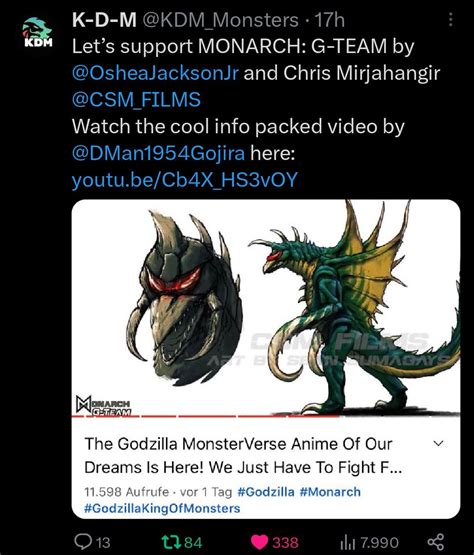Click the pink heart like icon
This screenshot has height=555, width=474.
click(x=259, y=542)
